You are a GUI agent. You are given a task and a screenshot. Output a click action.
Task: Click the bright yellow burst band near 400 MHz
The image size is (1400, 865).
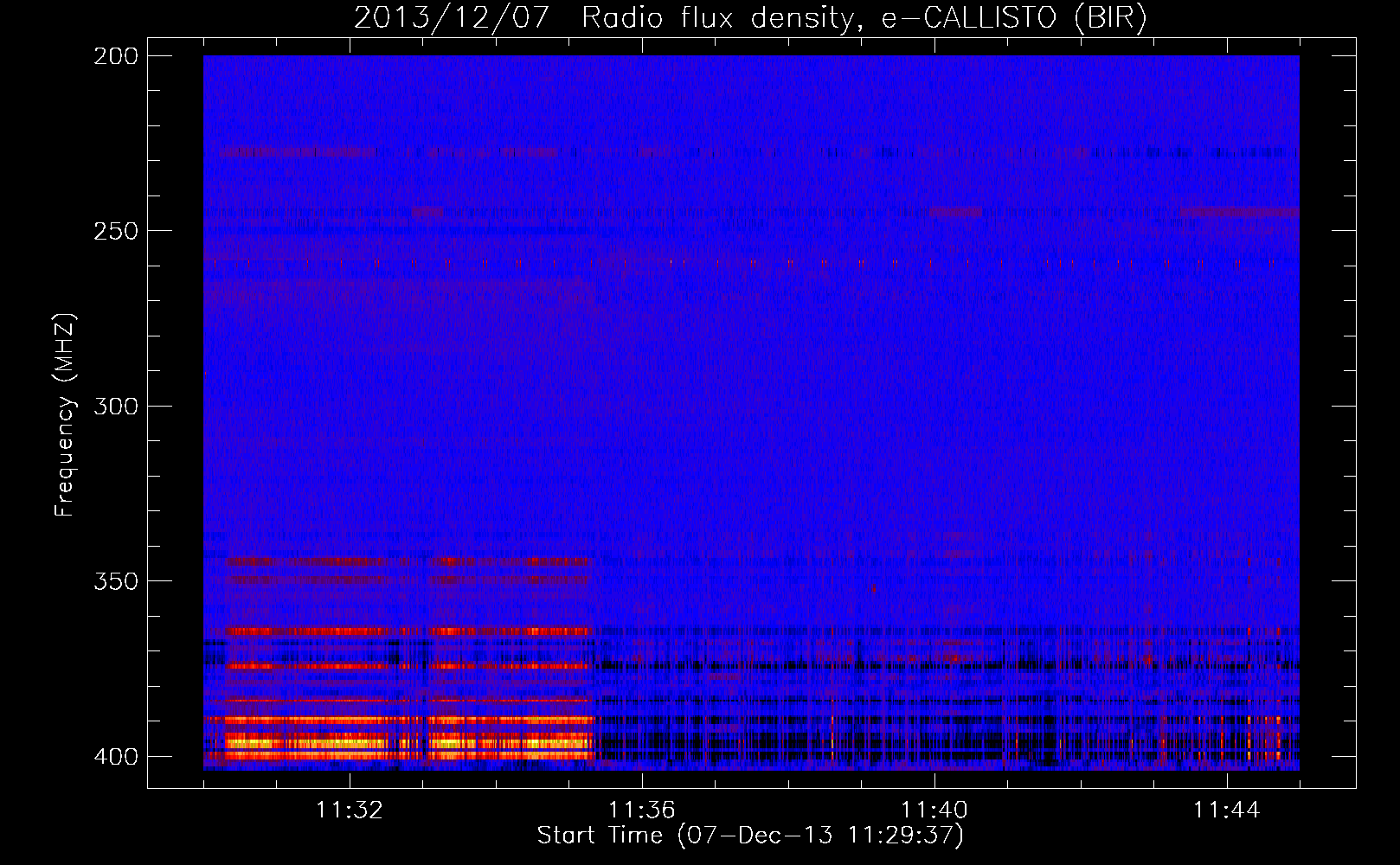coord(409,742)
